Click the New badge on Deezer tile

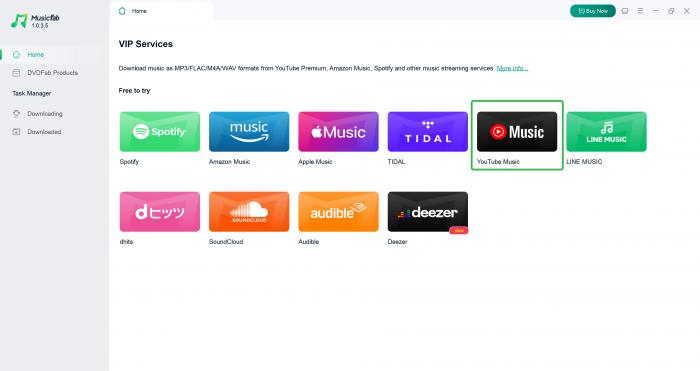[x=459, y=230]
